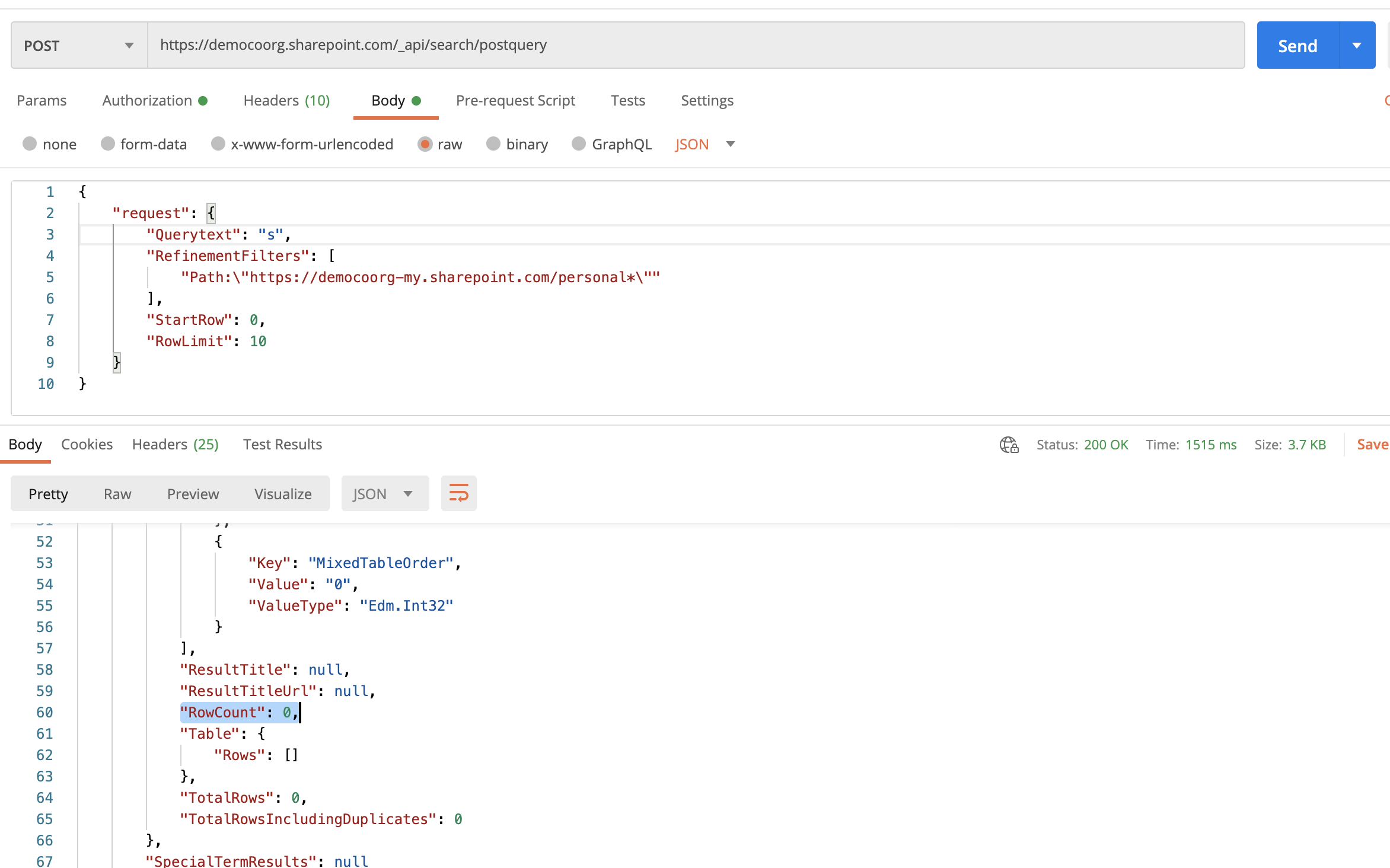Switch to the response Cookies tab
This screenshot has height=868, width=1390.
[87, 444]
